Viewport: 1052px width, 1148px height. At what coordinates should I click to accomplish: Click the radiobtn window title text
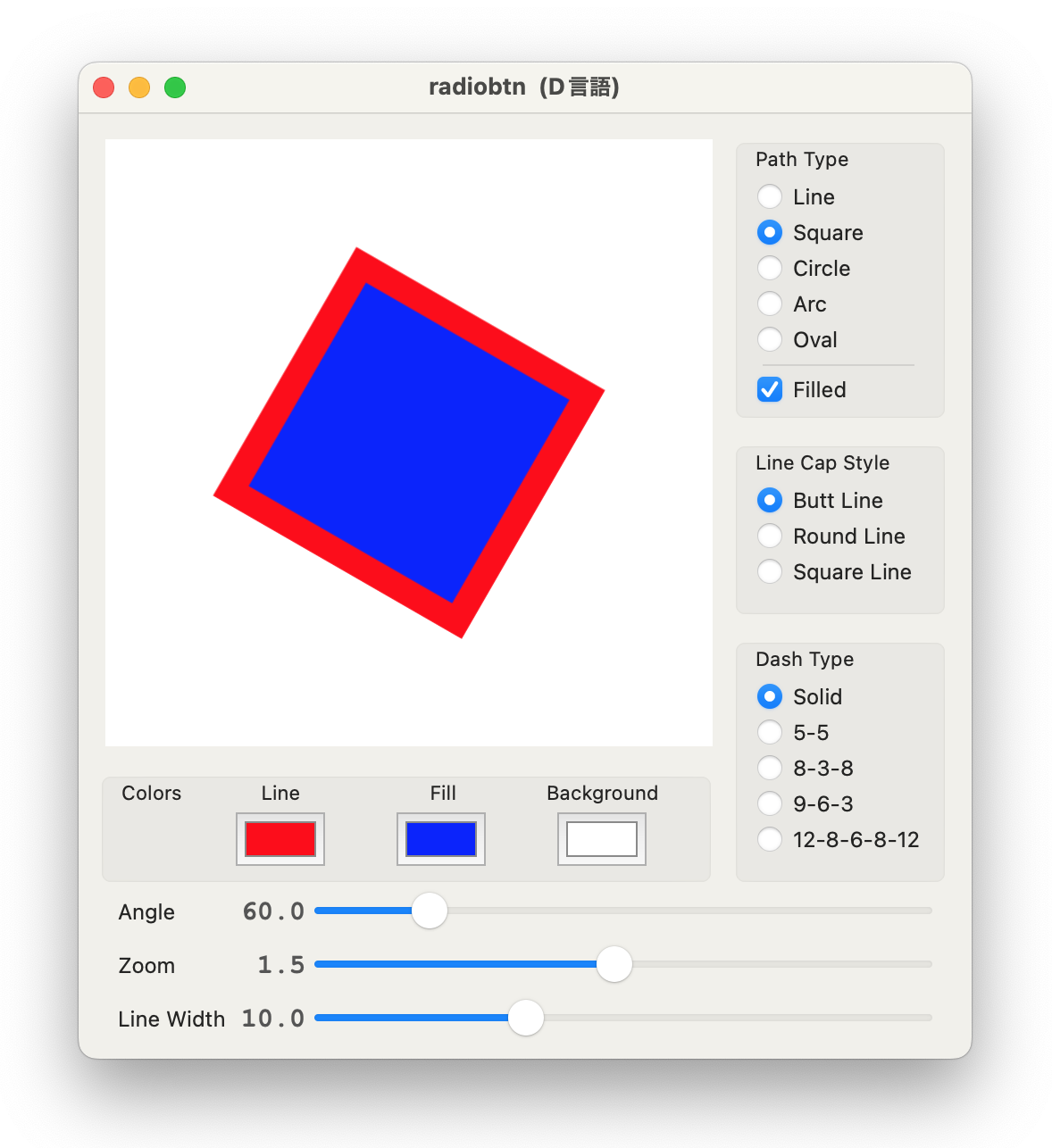click(524, 87)
